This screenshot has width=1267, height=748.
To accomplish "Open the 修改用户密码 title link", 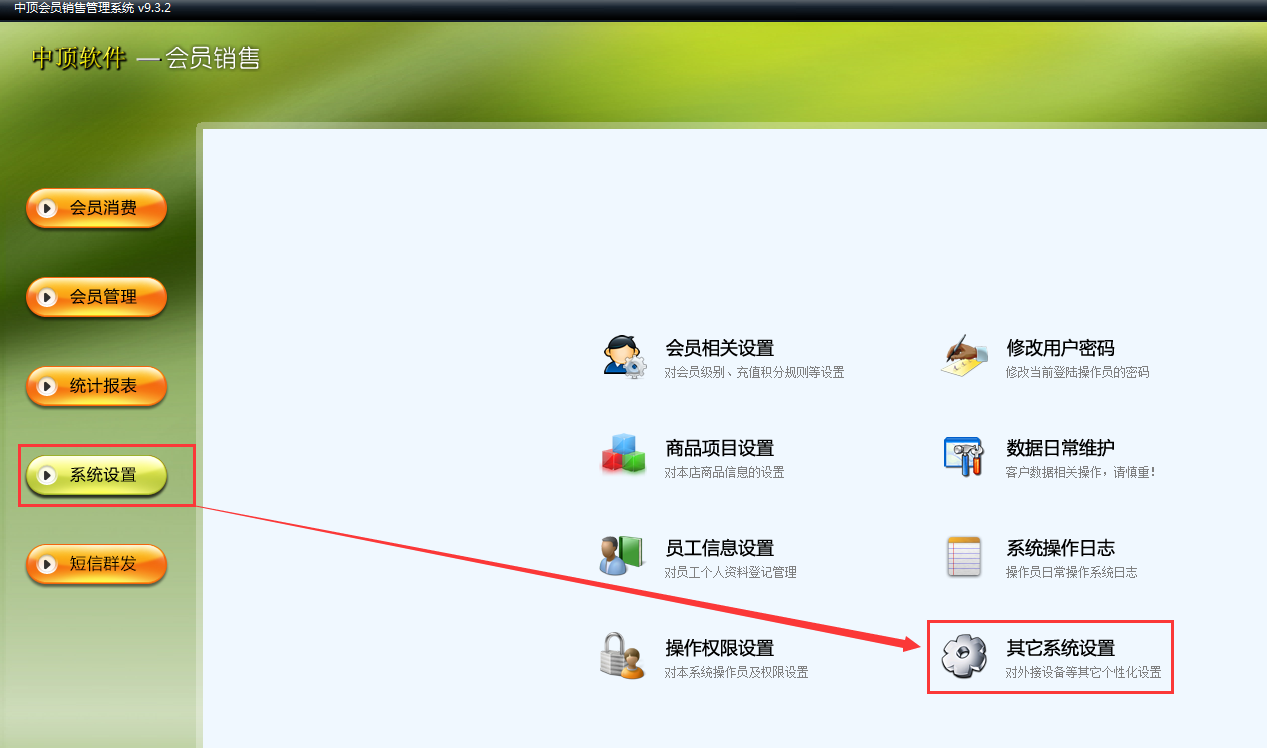I will point(1060,348).
